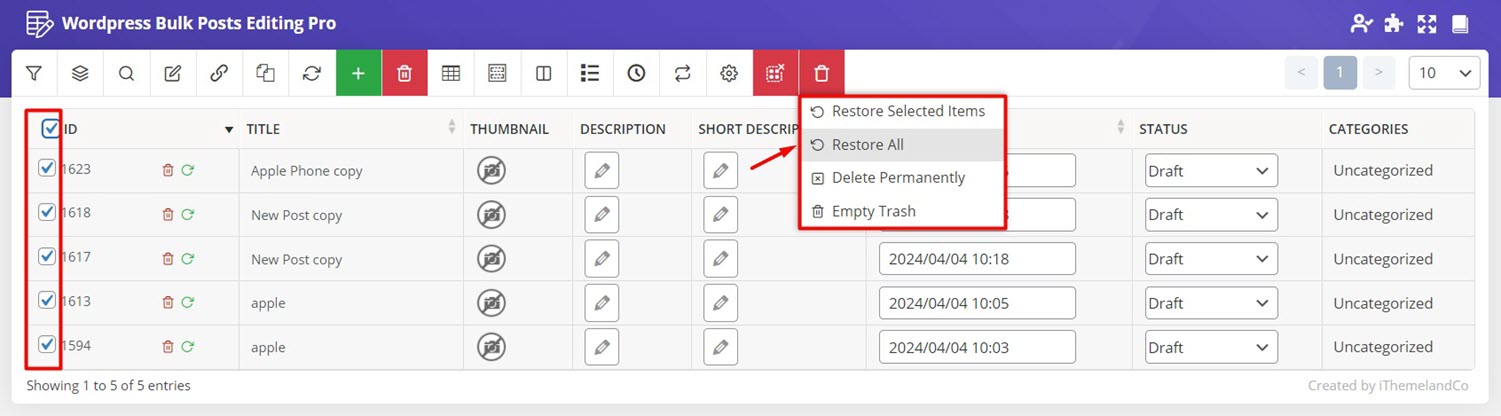Open the filter form icon
This screenshot has height=416, width=1501.
pos(34,73)
